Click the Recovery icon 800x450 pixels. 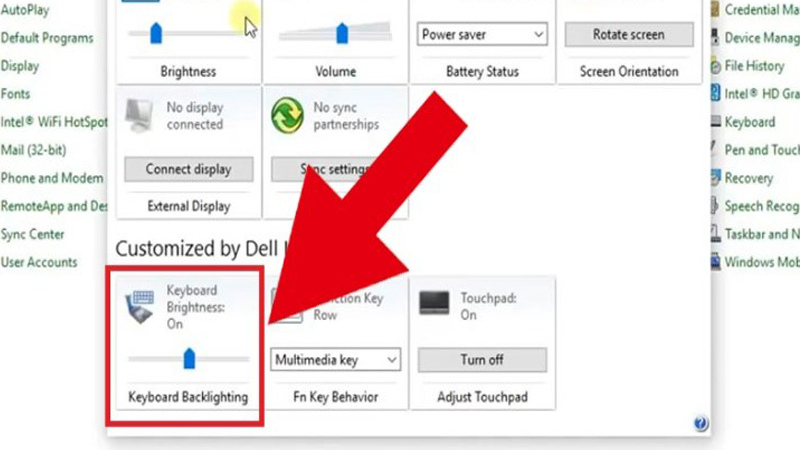716,178
